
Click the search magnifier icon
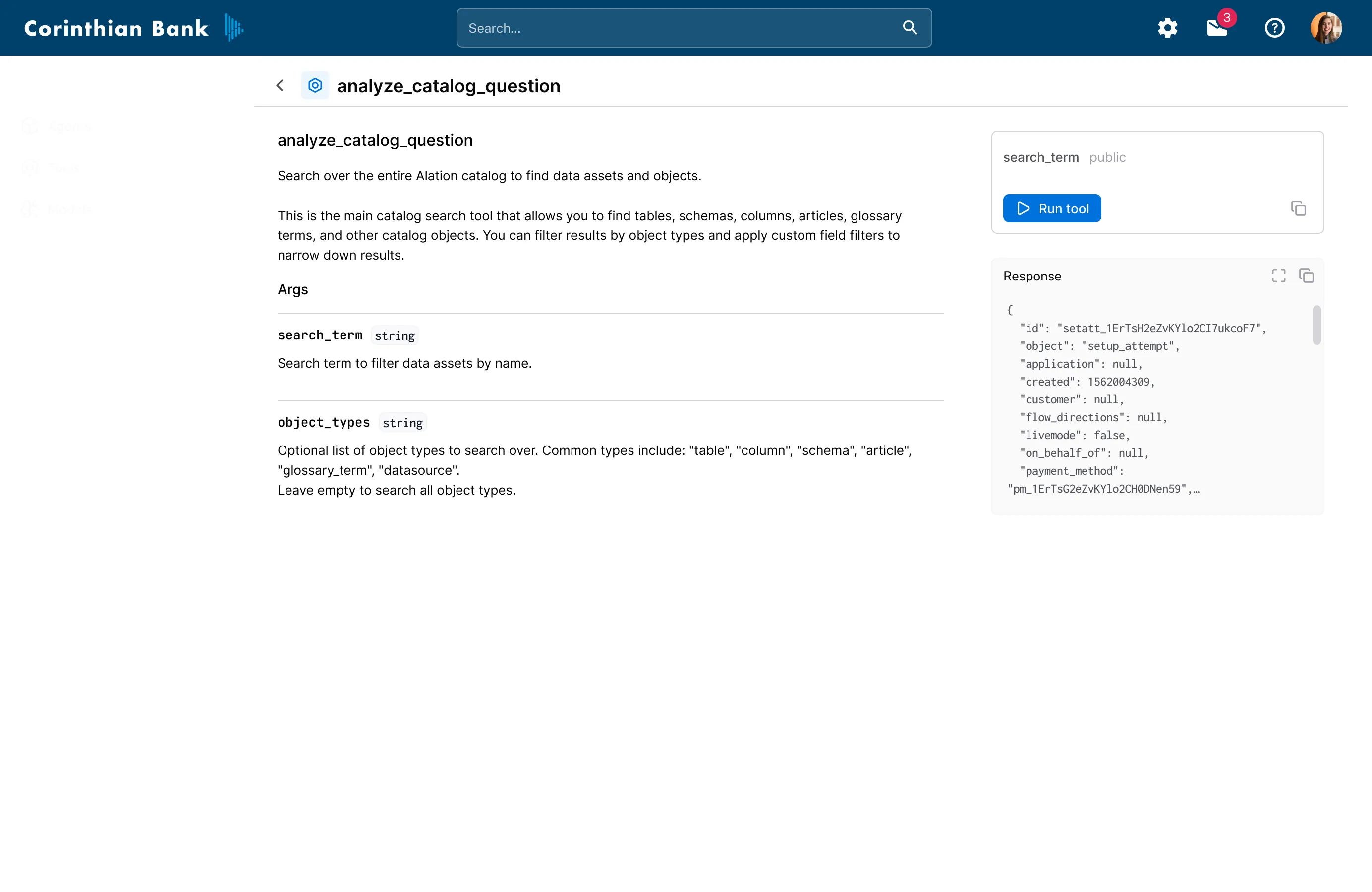point(910,28)
